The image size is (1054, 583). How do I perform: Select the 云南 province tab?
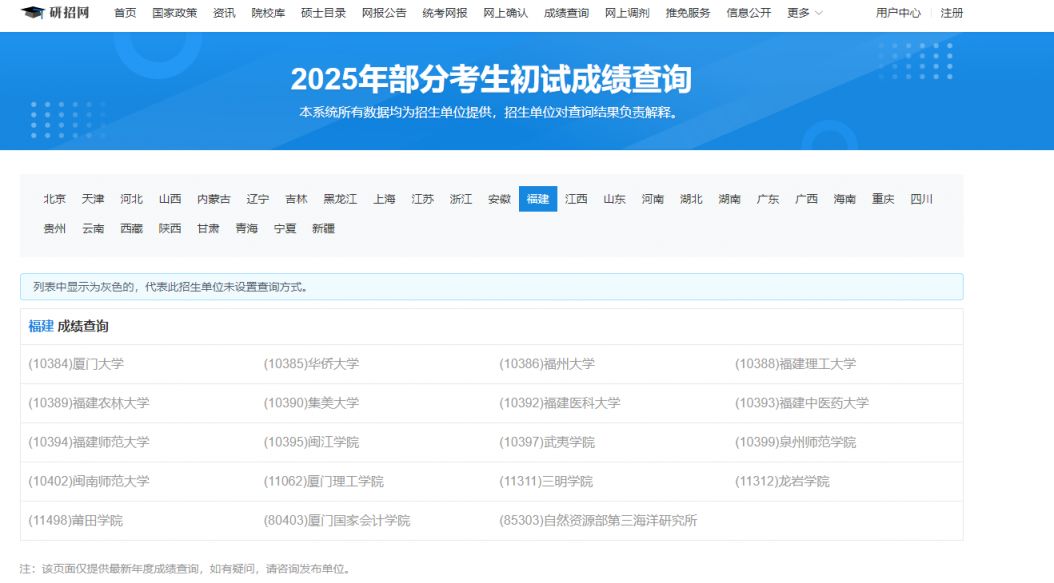pos(93,229)
